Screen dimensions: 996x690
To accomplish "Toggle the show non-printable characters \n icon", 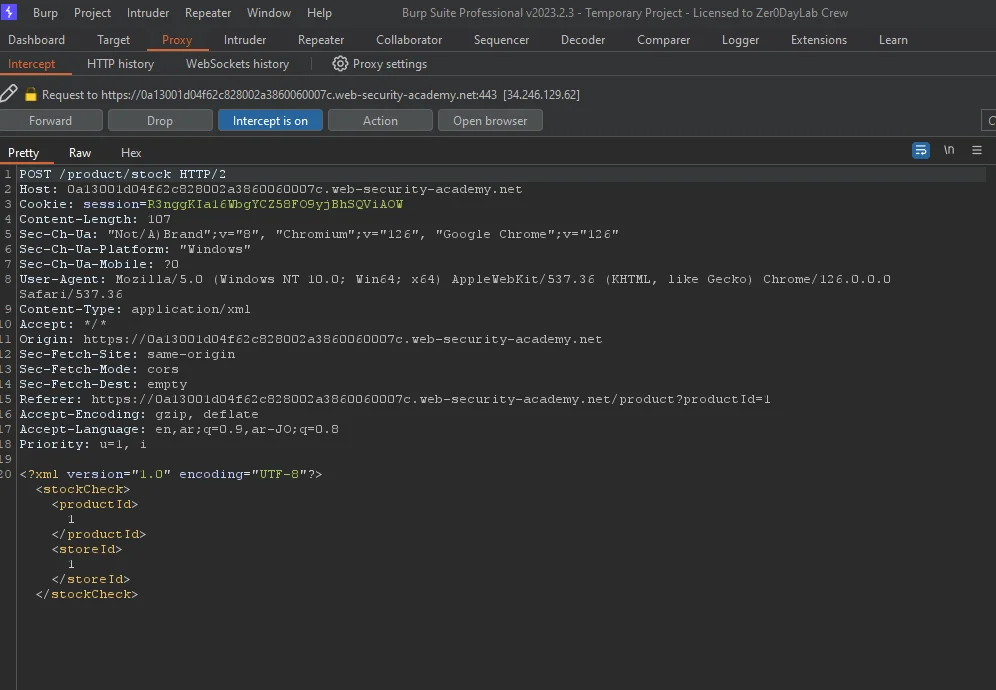I will click(949, 150).
